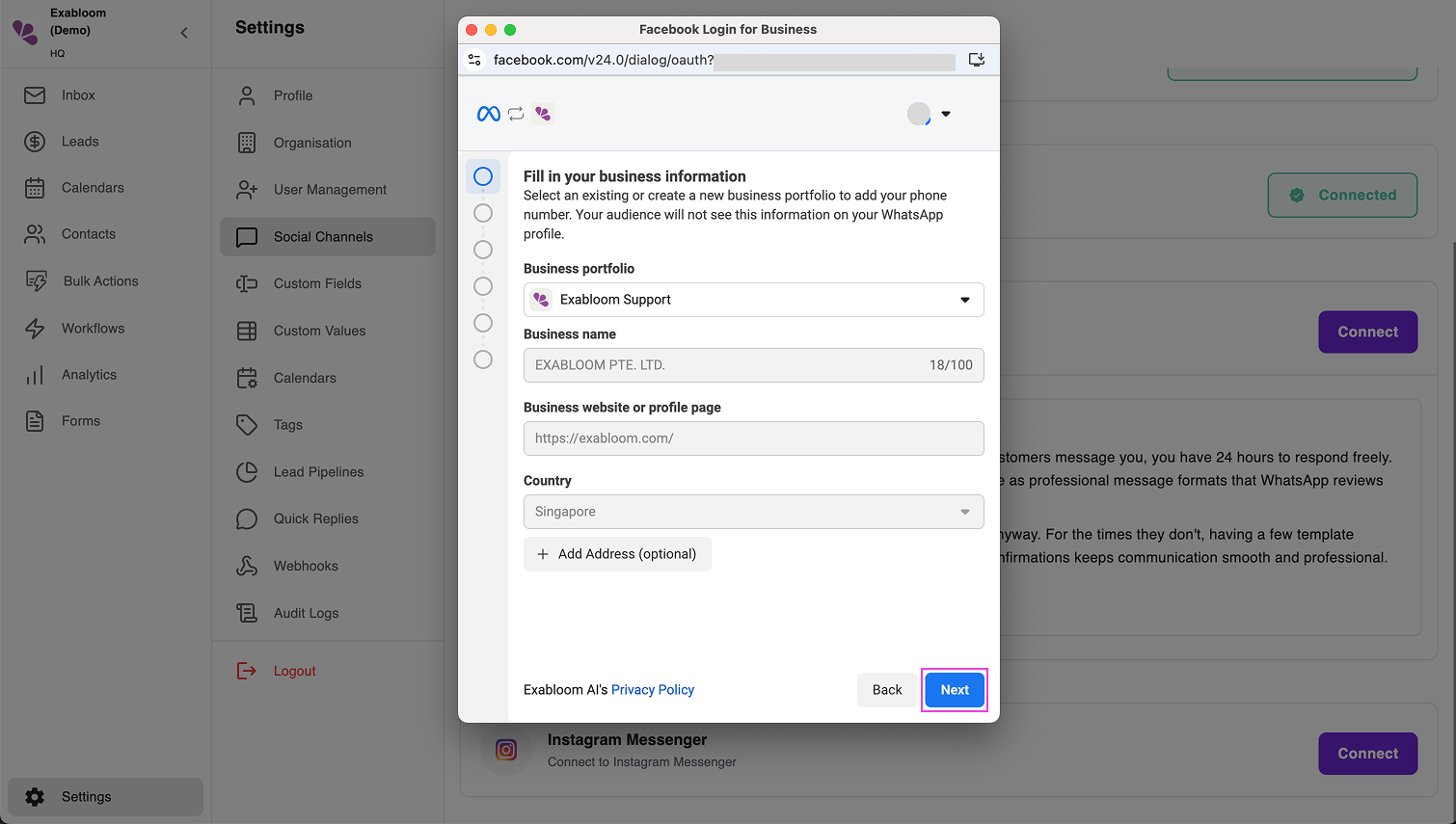Click the Meta logo in the dialog header

click(x=488, y=113)
